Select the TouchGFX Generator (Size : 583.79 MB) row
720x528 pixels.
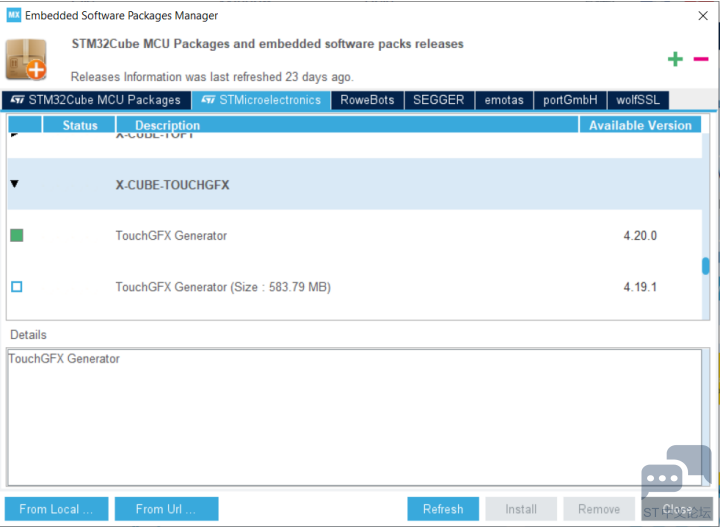[x=354, y=287]
